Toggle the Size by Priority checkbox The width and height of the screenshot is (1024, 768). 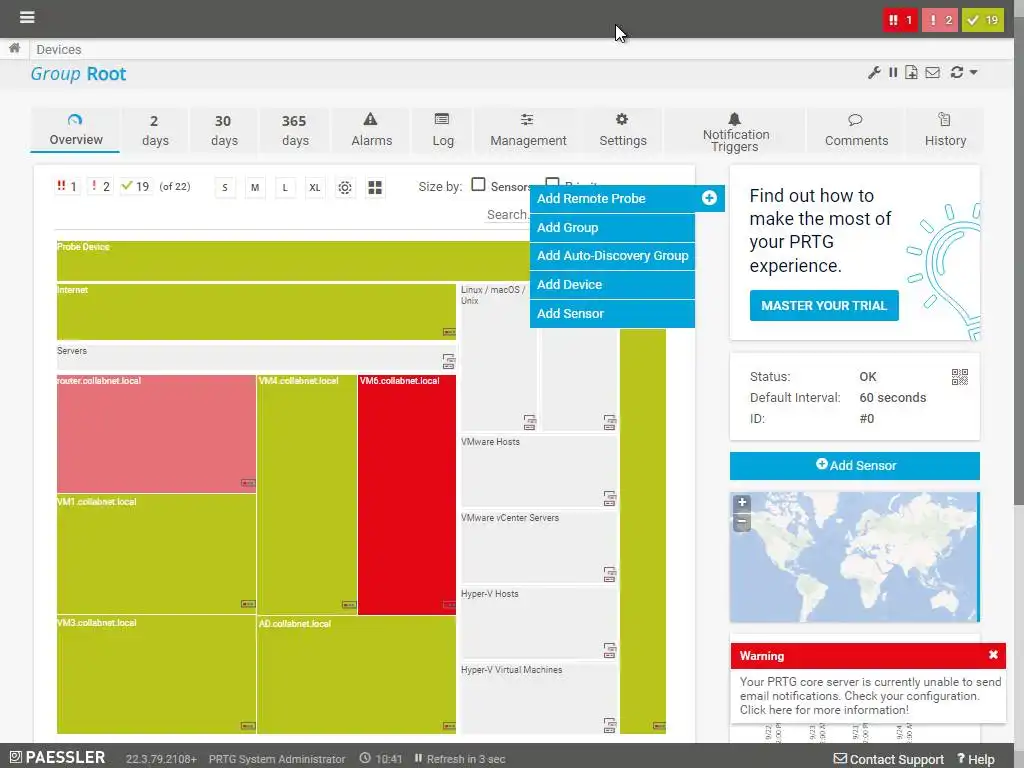pyautogui.click(x=552, y=182)
